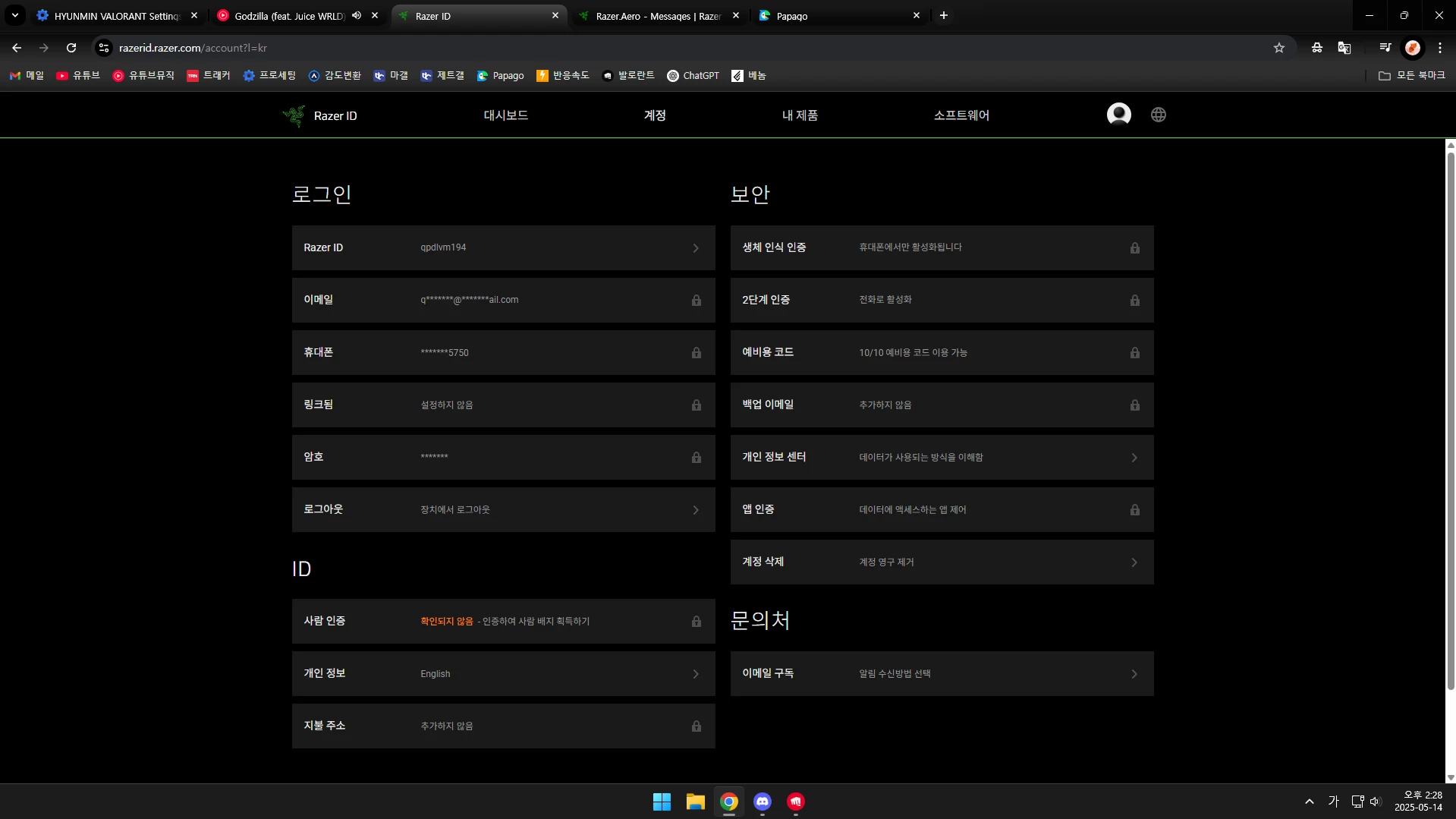Image resolution: width=1456 pixels, height=819 pixels.
Task: Open the ChatGPT bookmark
Action: tap(693, 76)
